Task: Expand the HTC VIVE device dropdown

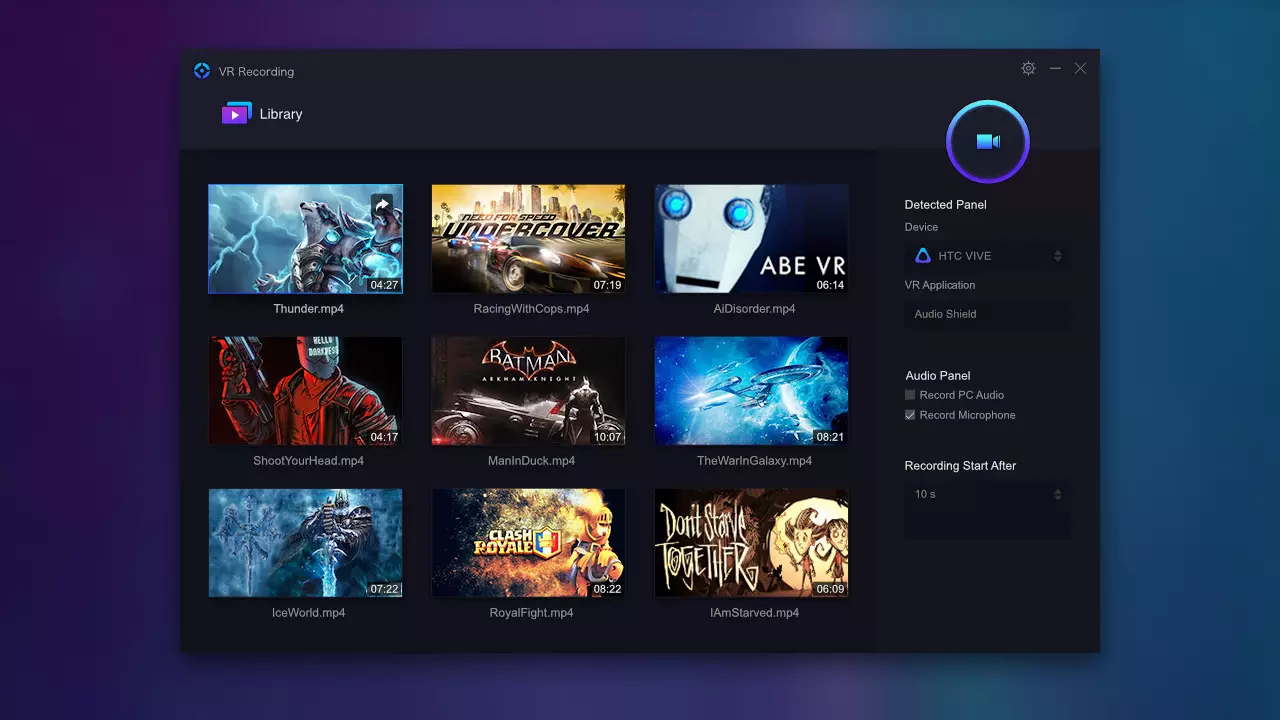Action: pyautogui.click(x=1057, y=256)
